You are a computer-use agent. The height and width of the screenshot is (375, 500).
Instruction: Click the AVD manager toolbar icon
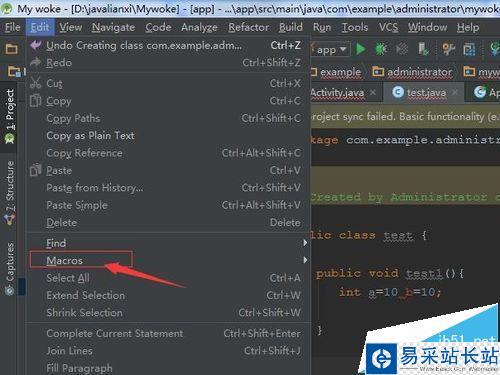click(x=469, y=49)
